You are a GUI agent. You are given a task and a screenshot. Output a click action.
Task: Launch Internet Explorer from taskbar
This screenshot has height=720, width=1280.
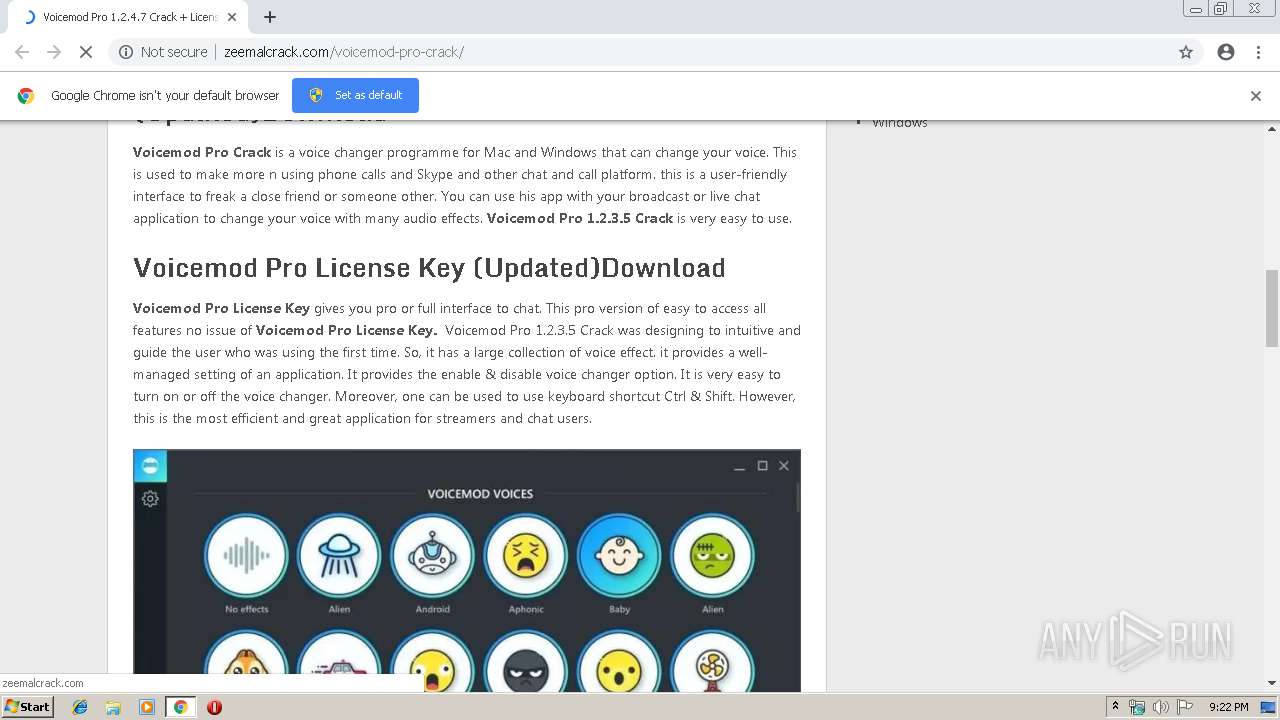pyautogui.click(x=80, y=707)
